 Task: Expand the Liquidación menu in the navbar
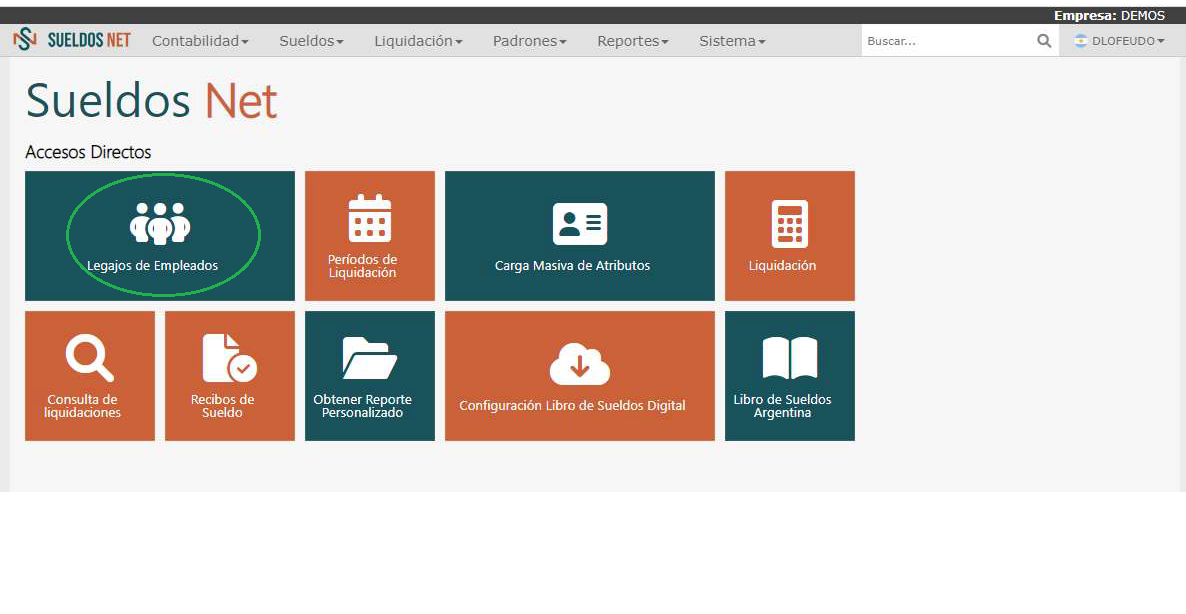coord(418,41)
